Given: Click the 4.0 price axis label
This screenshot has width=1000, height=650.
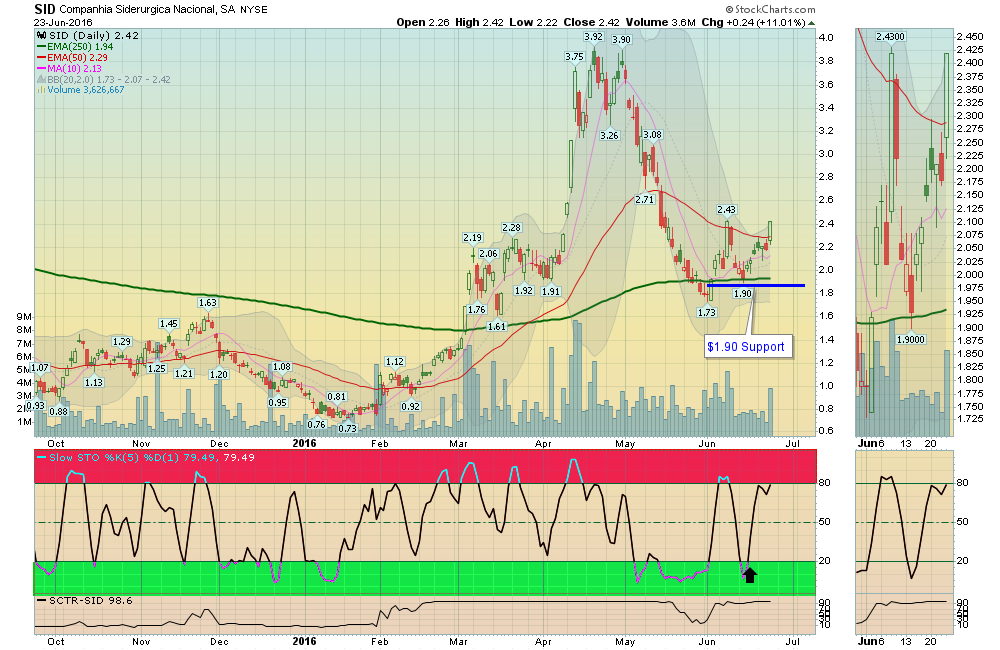Looking at the screenshot, I should [826, 38].
